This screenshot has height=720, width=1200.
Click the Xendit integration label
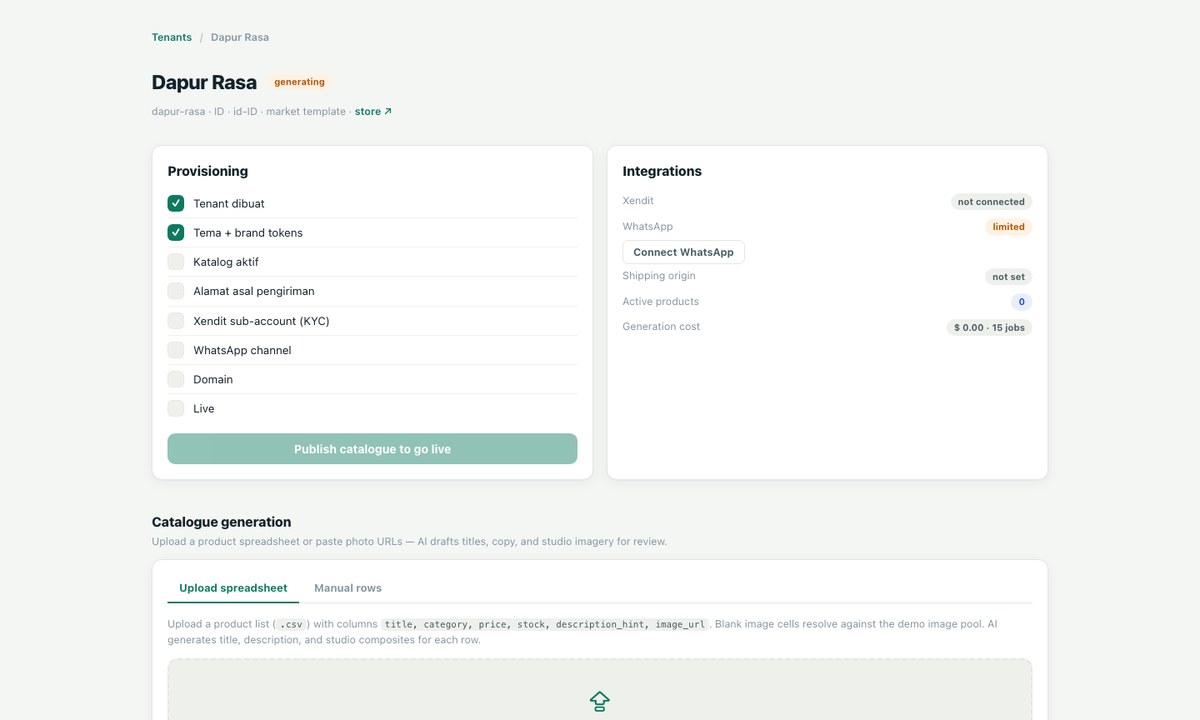click(x=638, y=201)
